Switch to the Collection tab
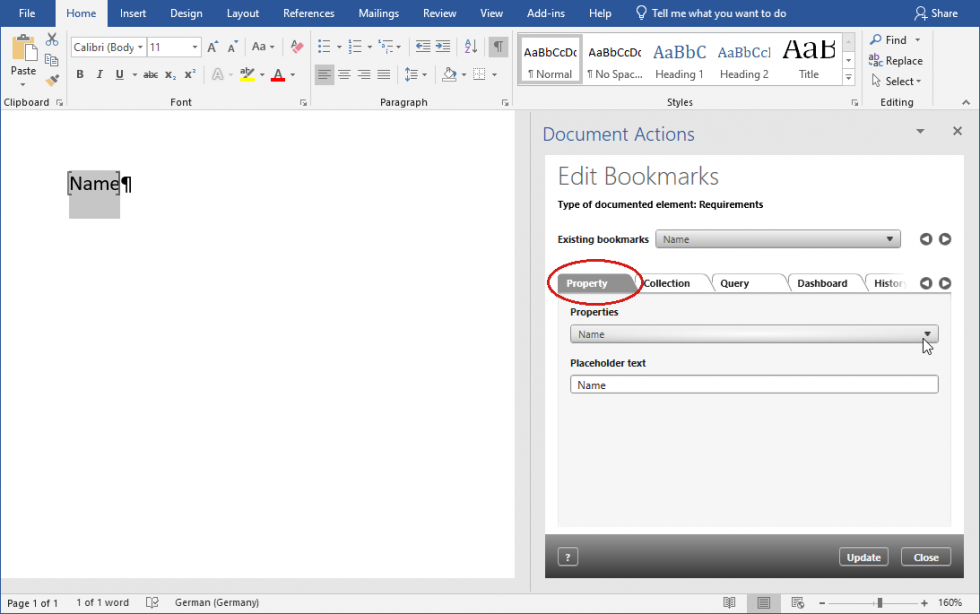This screenshot has height=614, width=980. click(x=668, y=283)
